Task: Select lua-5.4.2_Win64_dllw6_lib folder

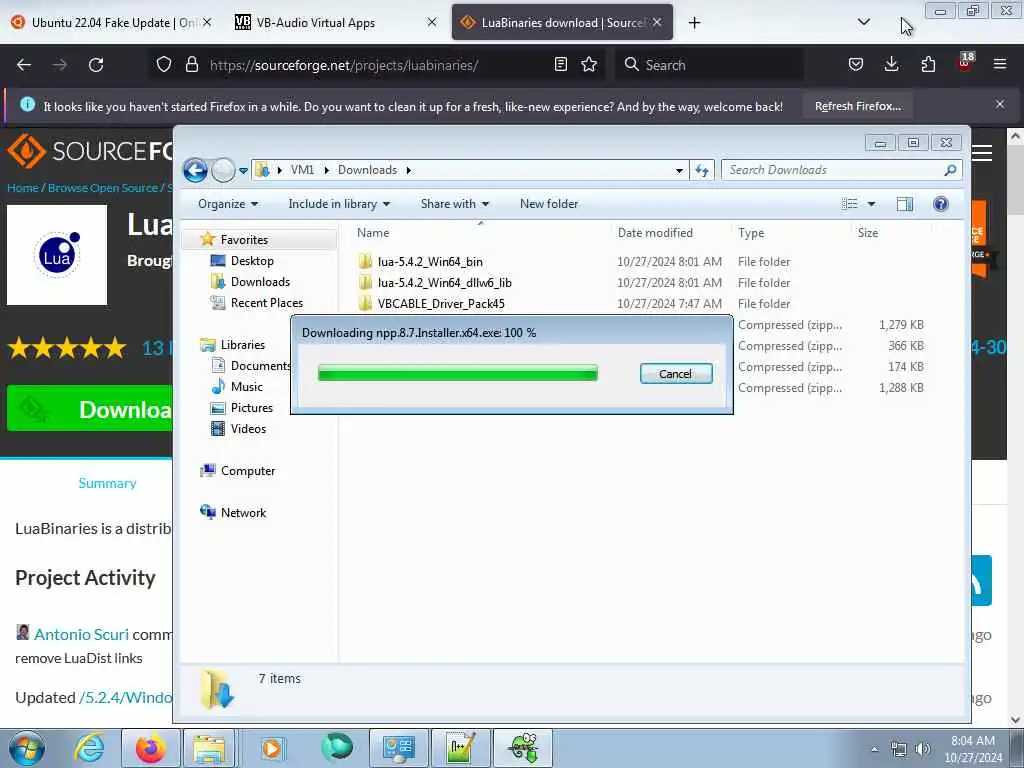Action: (x=444, y=283)
